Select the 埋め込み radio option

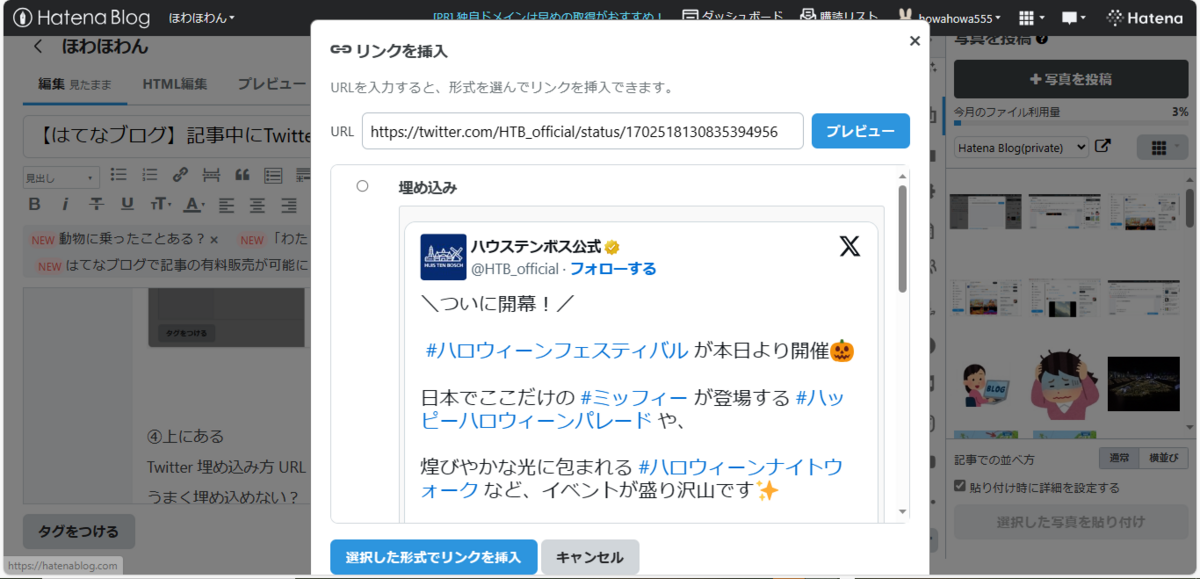(362, 186)
